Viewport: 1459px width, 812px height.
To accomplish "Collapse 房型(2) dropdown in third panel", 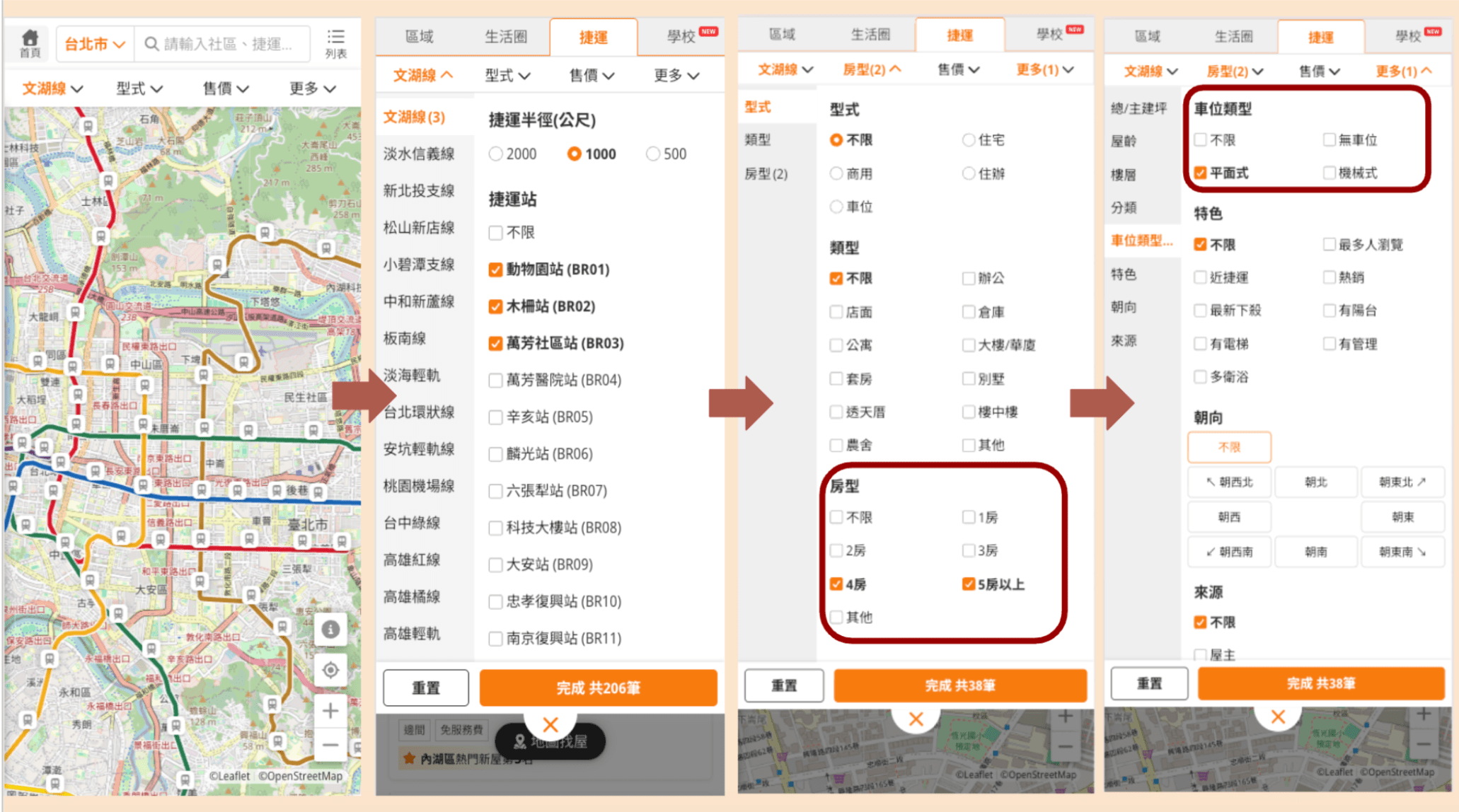I will click(872, 69).
